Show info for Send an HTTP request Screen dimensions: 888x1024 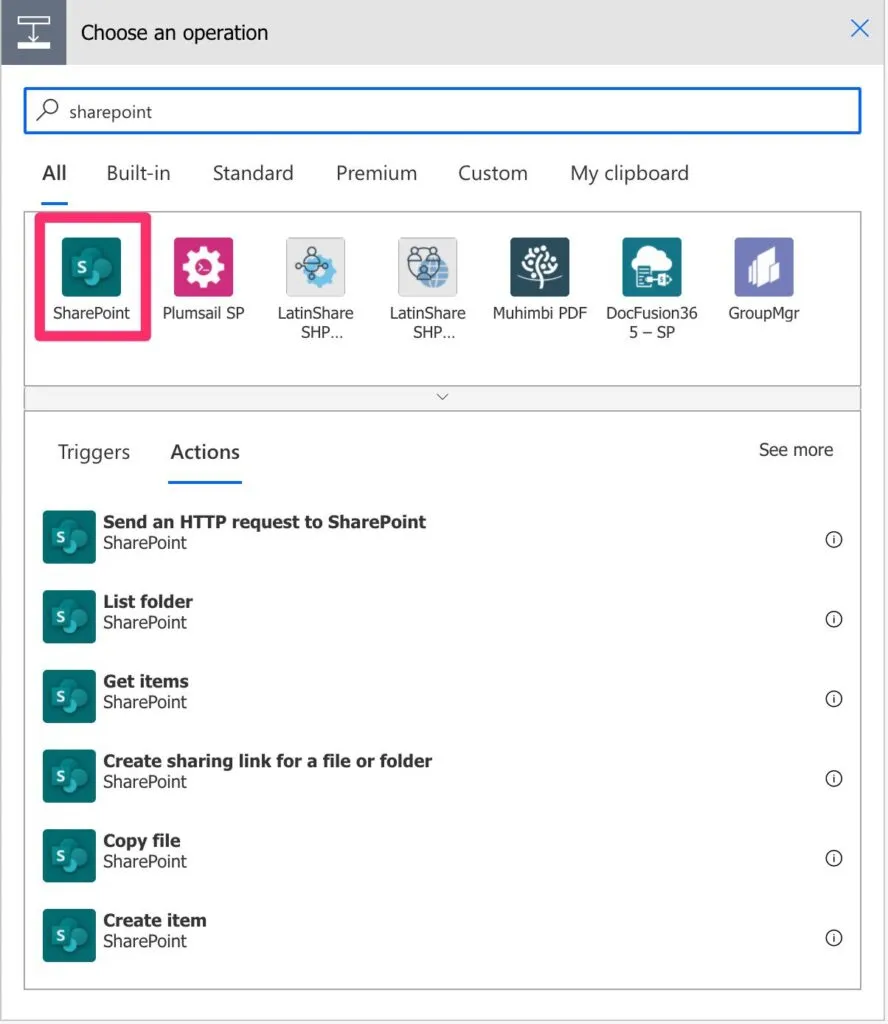[833, 540]
